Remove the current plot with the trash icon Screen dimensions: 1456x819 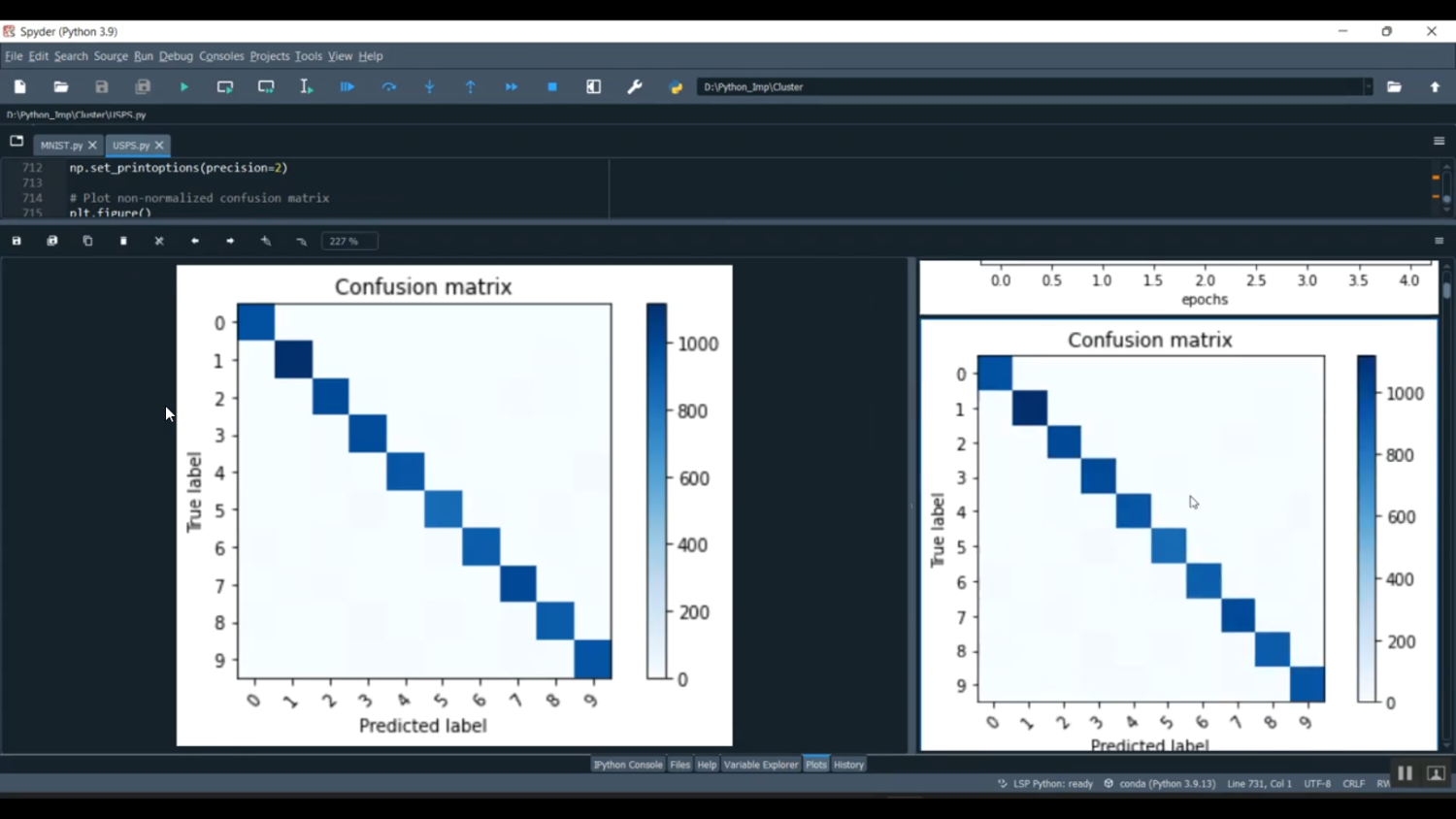pyautogui.click(x=123, y=241)
